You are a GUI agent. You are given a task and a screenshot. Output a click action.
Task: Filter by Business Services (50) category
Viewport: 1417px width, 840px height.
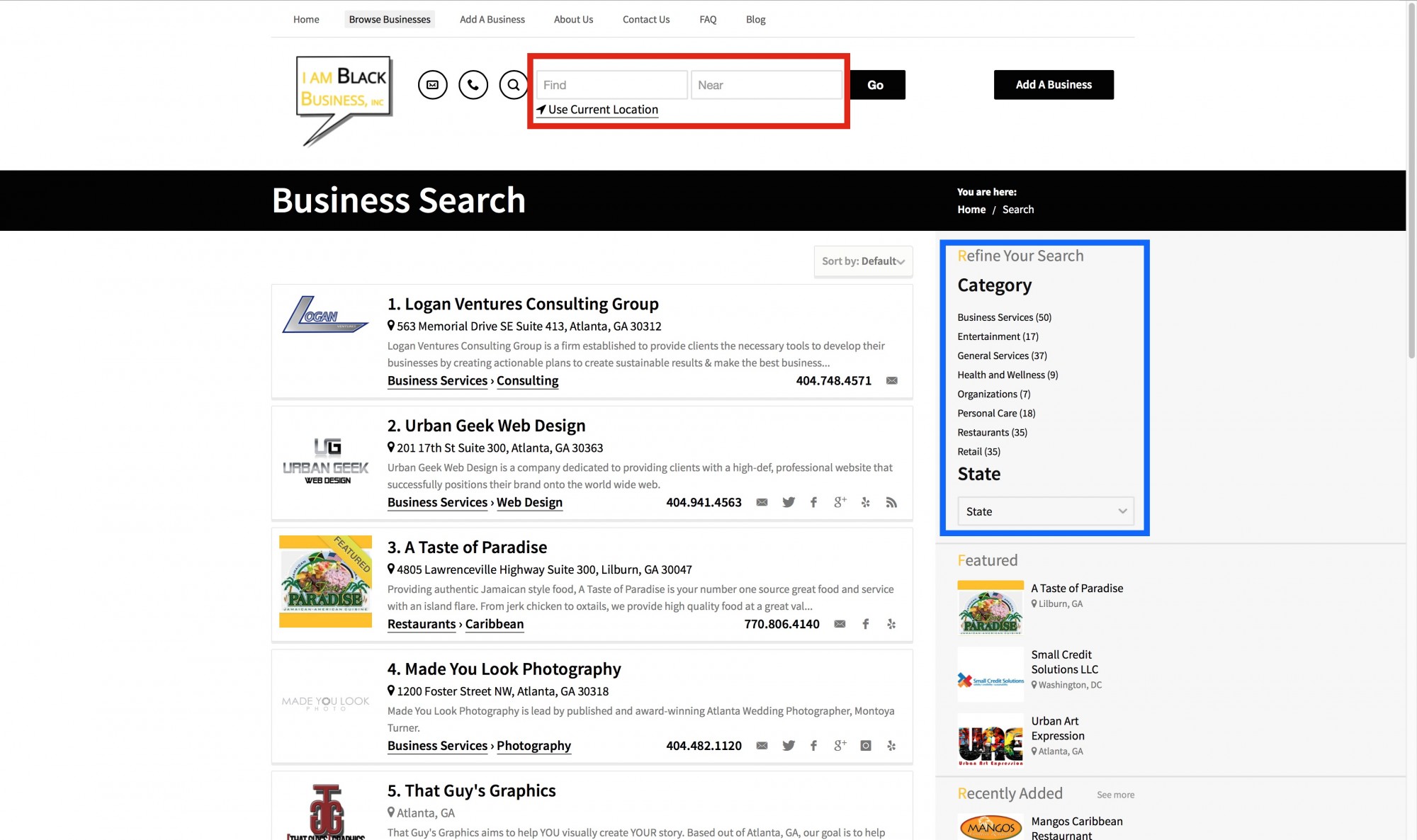(1004, 317)
